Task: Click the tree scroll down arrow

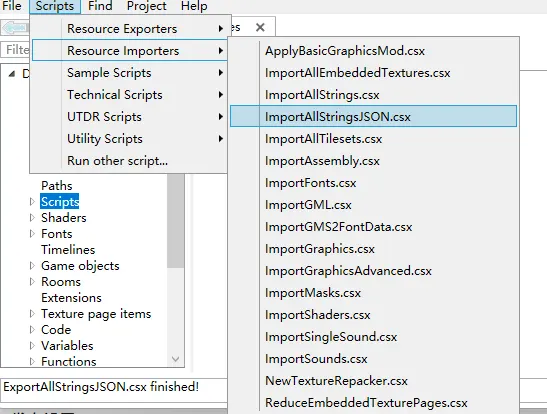Action: (x=175, y=359)
